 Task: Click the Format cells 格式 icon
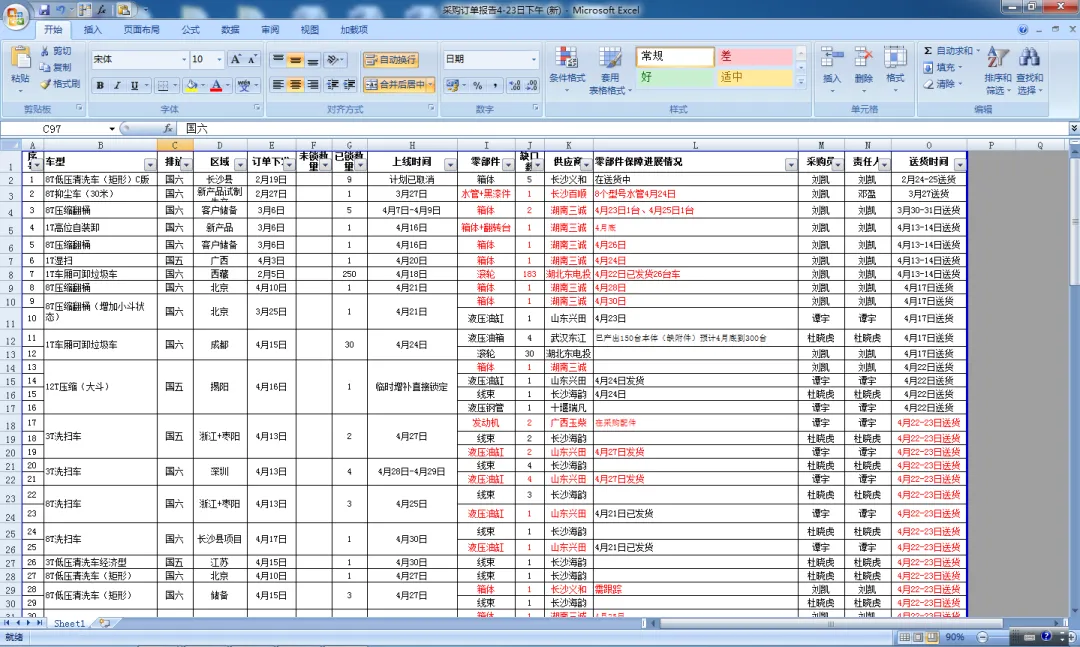pos(895,59)
